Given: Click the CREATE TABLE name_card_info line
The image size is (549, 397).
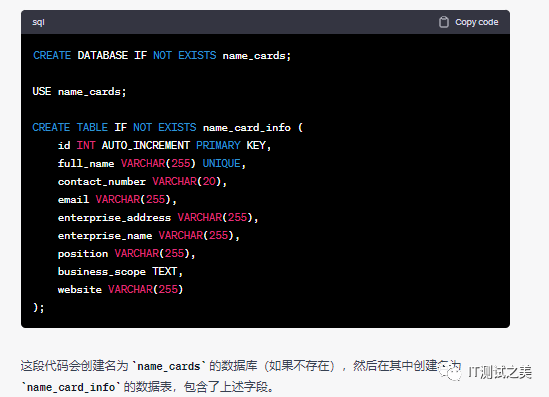Looking at the screenshot, I should tap(168, 127).
